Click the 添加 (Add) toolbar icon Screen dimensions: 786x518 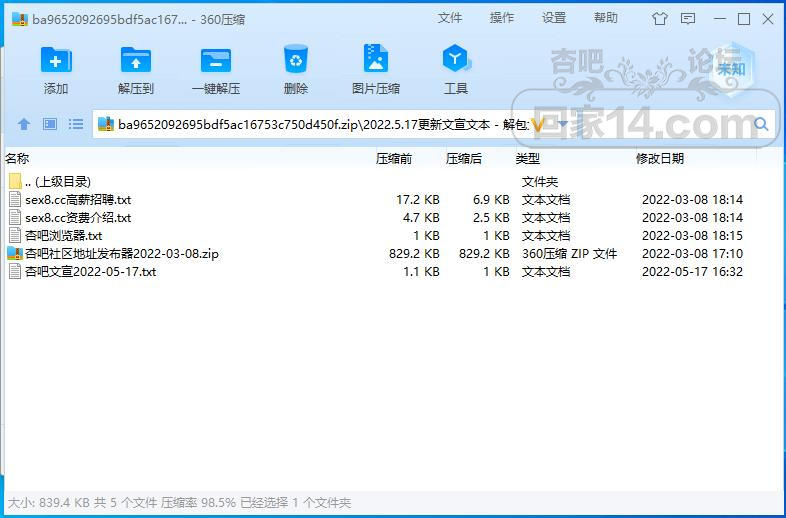pos(56,60)
